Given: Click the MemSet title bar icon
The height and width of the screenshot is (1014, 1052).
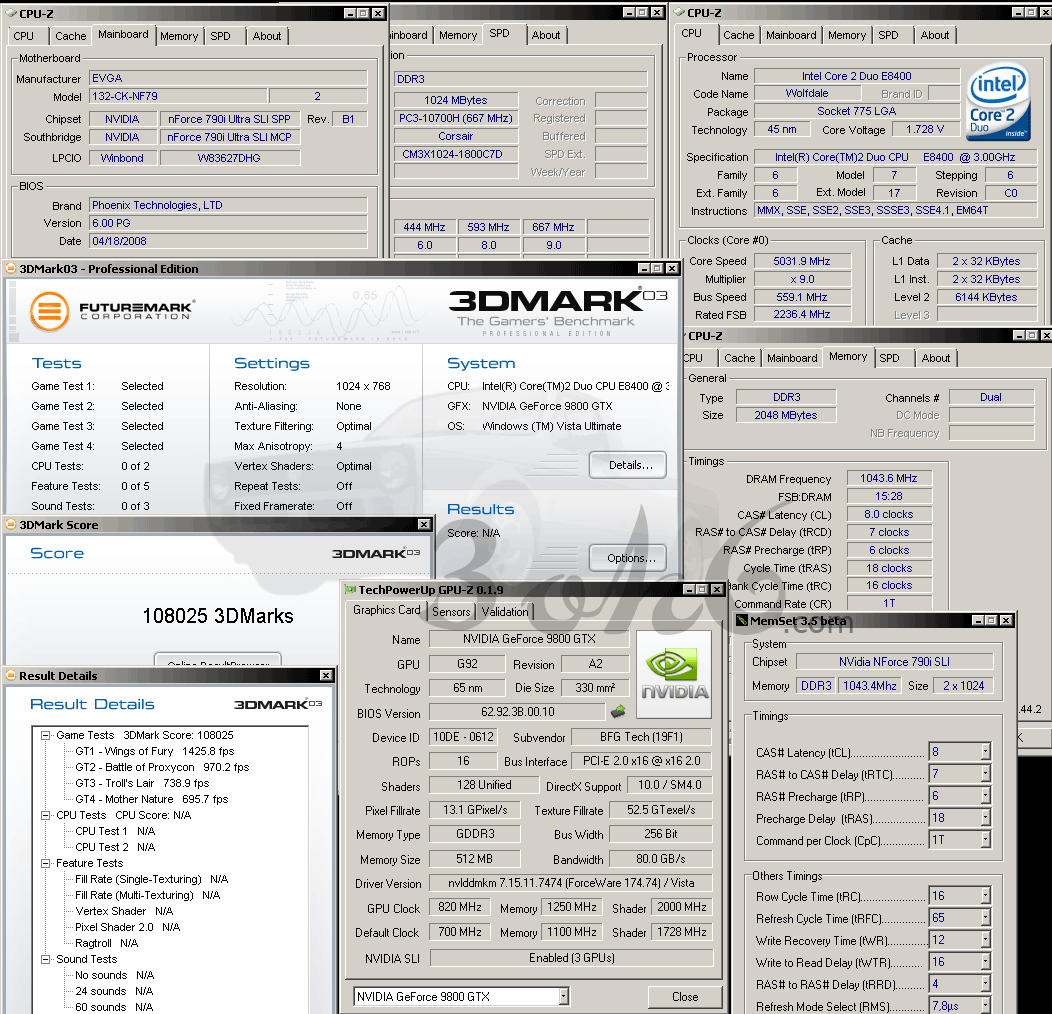Looking at the screenshot, I should pyautogui.click(x=741, y=620).
